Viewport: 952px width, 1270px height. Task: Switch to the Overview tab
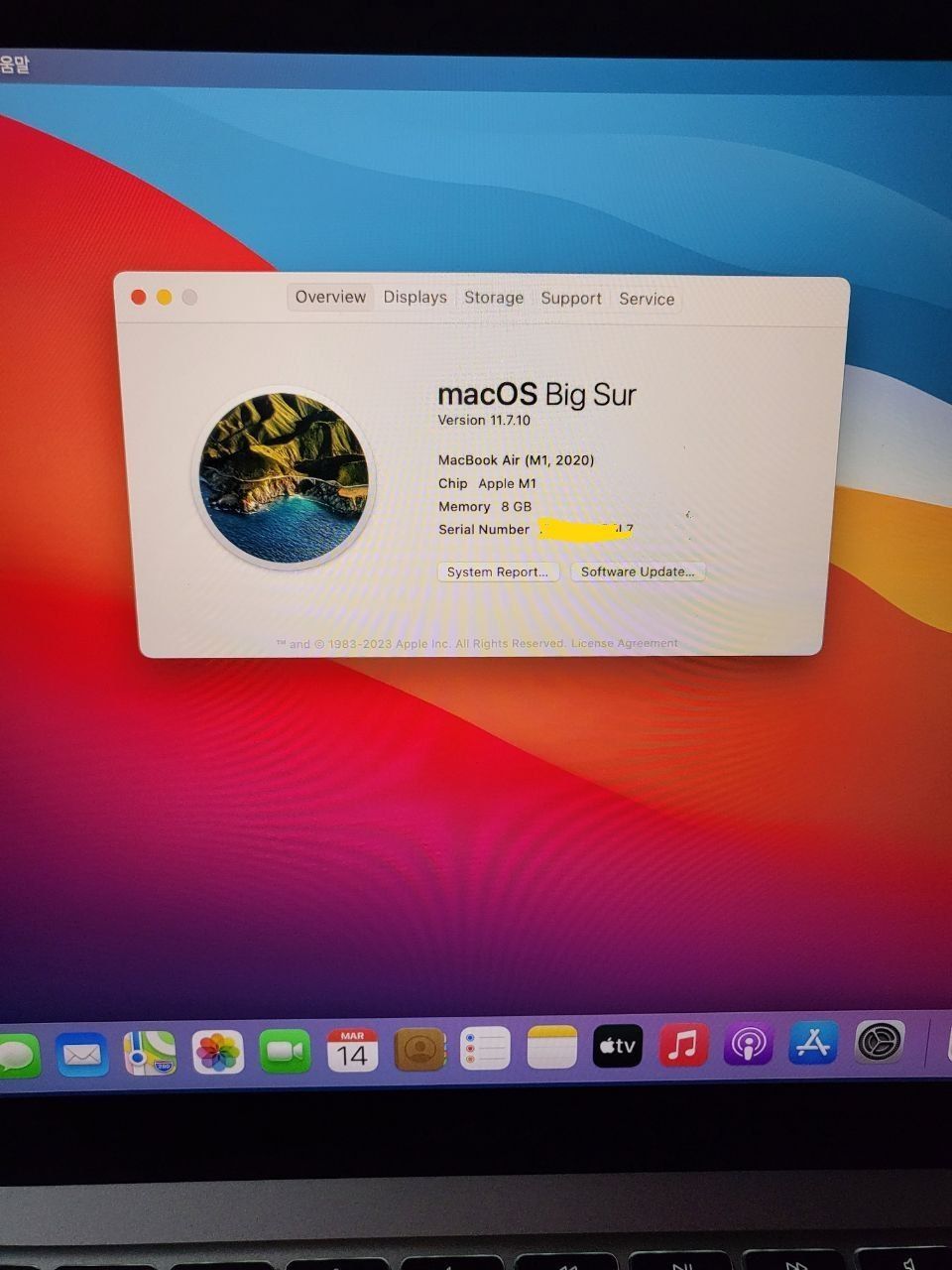coord(330,297)
